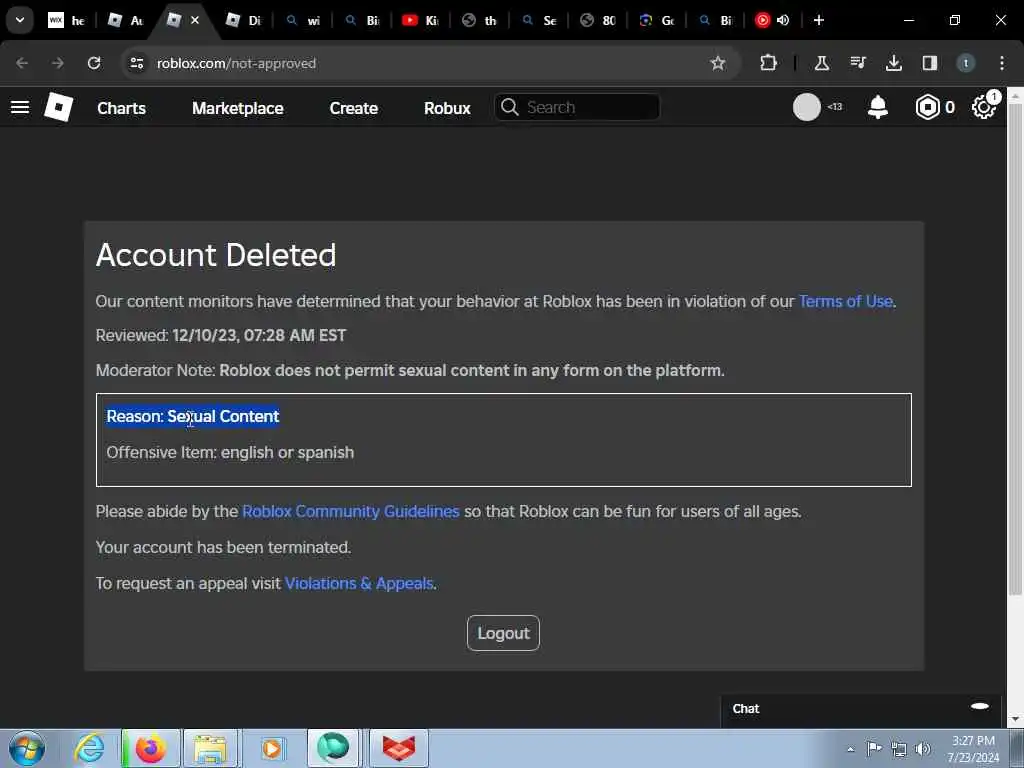Open the Robux balance icon
Screen dimensions: 1024x768
pyautogui.click(x=927, y=107)
